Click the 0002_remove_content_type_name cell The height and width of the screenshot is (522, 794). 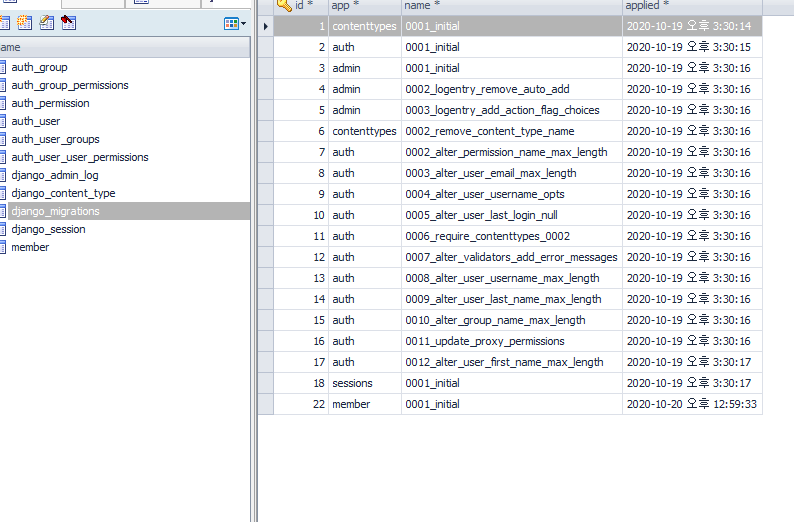pos(511,131)
